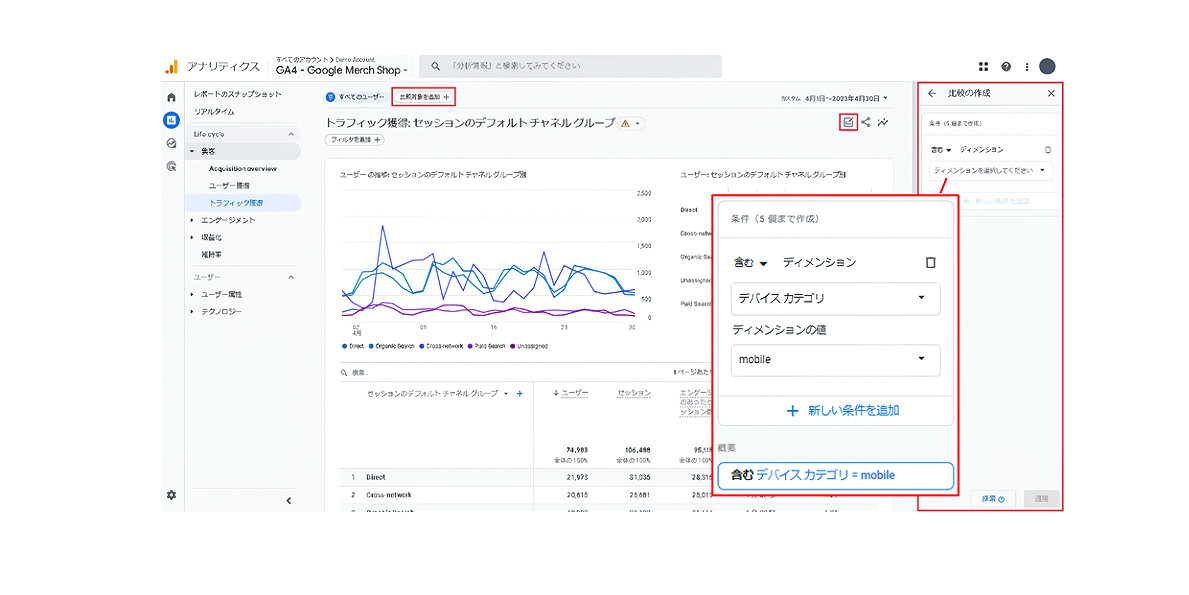
Task: Click 新しい条件を追加 in the enlarged callout
Action: coord(842,411)
